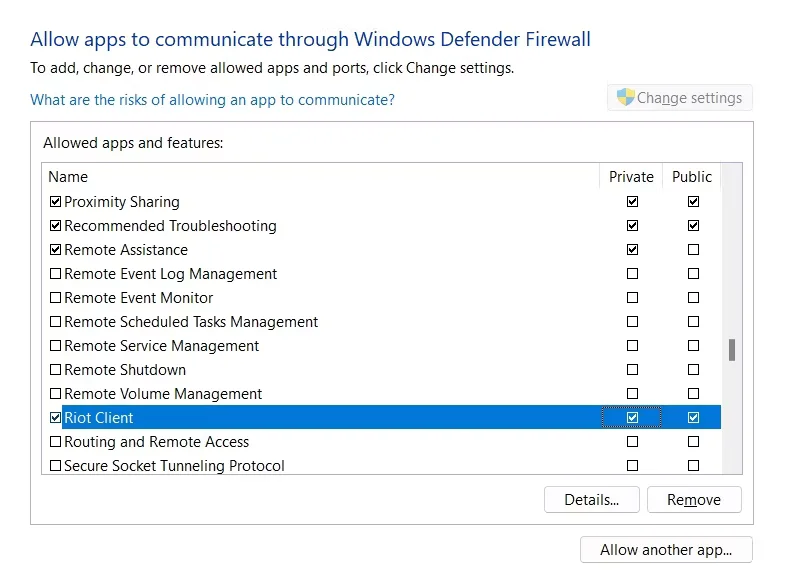
Task: Click the shield icon on Change settings
Action: tap(626, 98)
